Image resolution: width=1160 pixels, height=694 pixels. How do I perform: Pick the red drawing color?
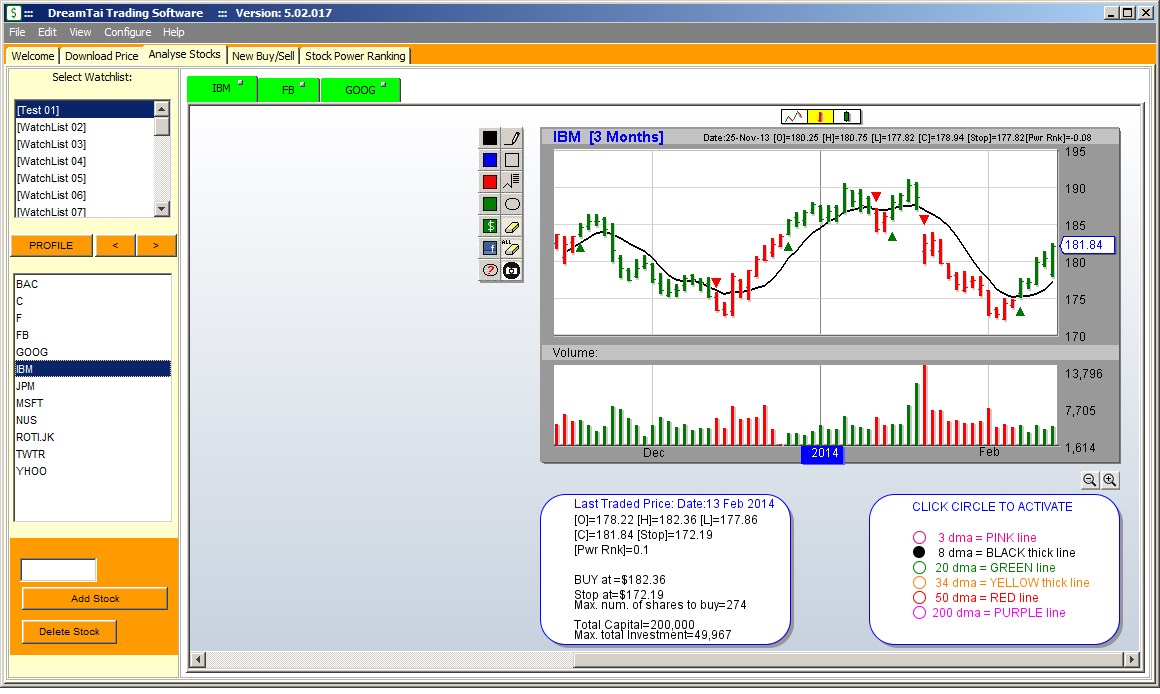click(x=490, y=182)
